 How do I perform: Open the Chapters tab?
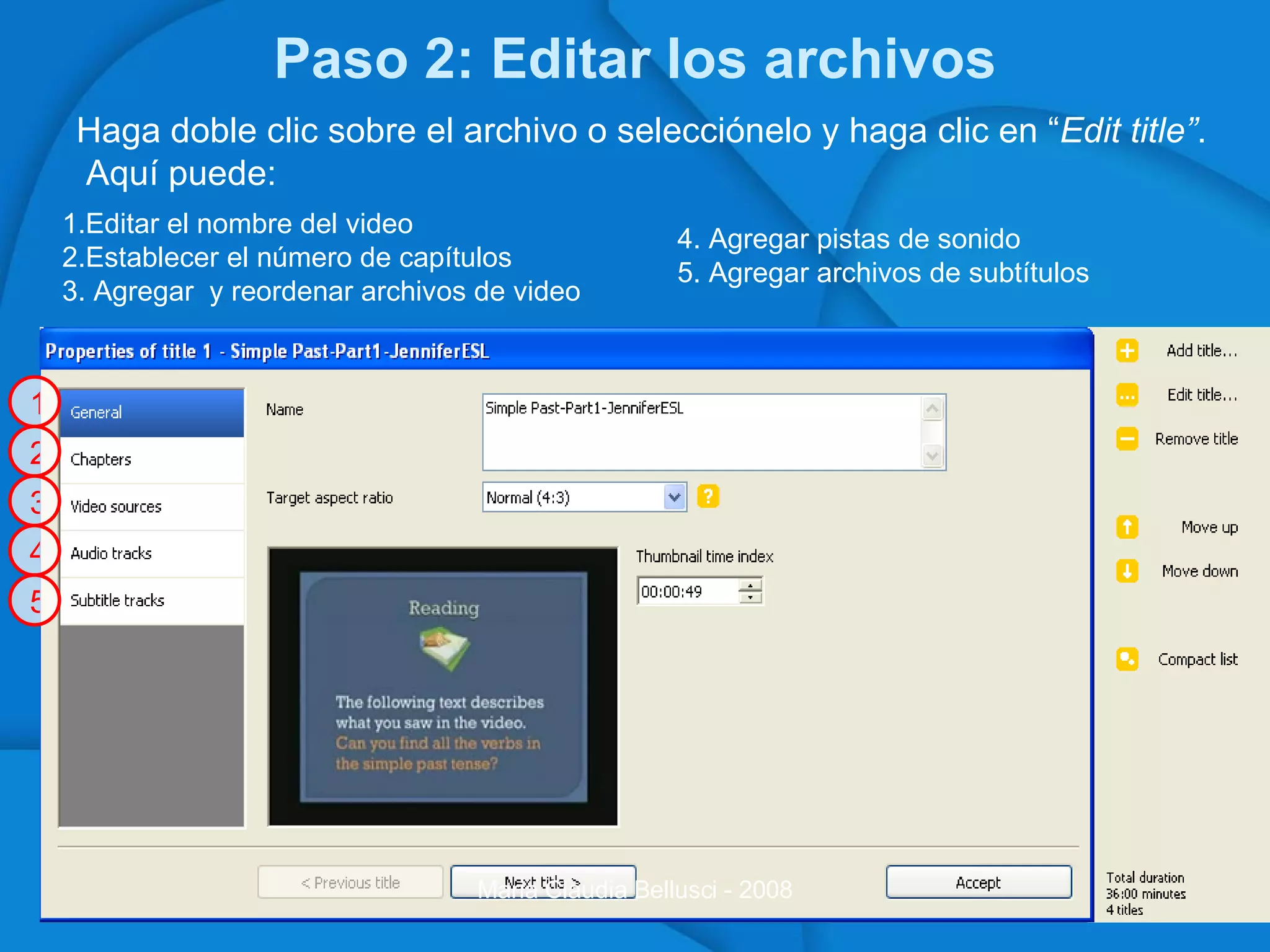click(152, 460)
